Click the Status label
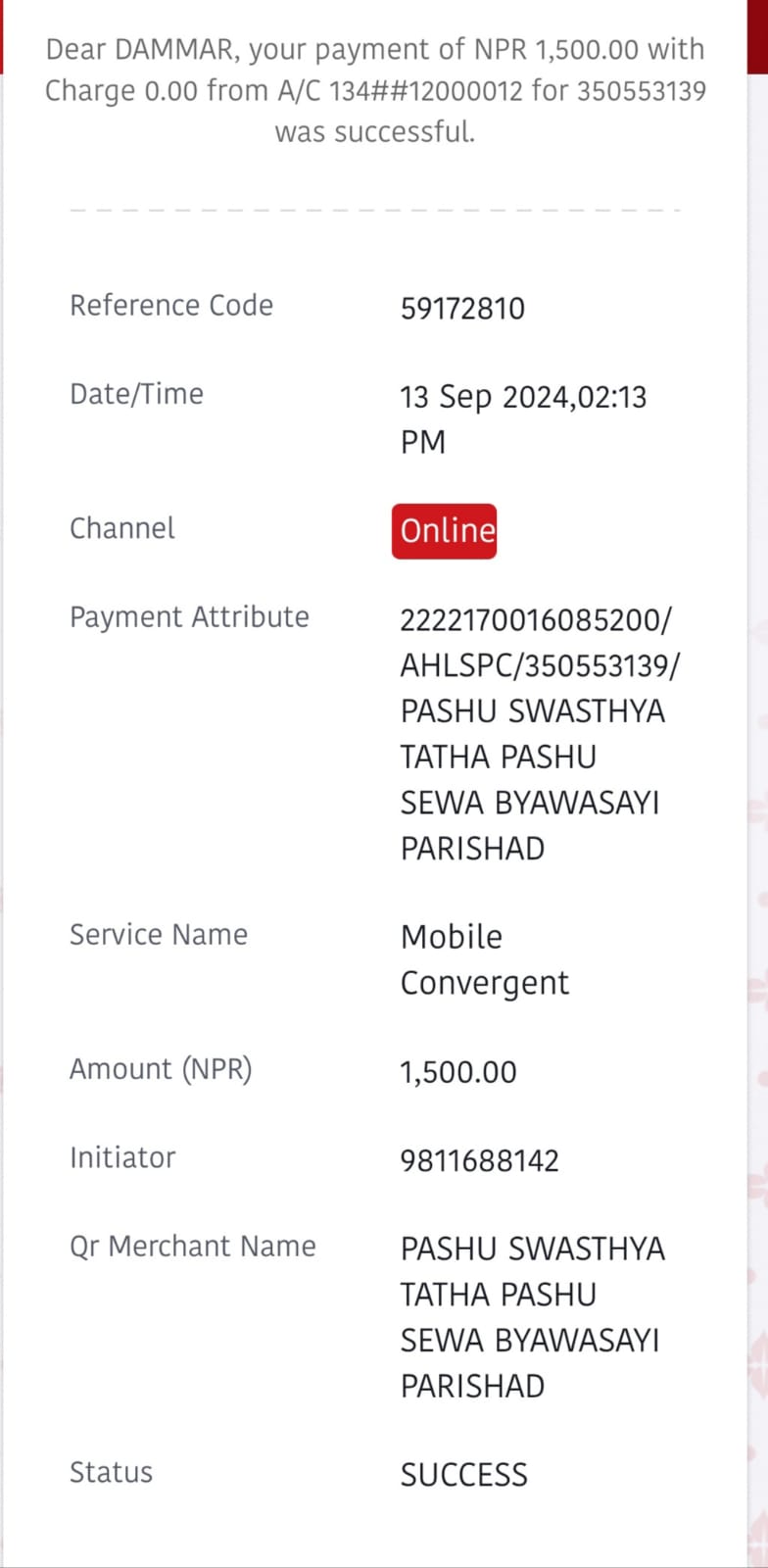 tap(111, 1472)
